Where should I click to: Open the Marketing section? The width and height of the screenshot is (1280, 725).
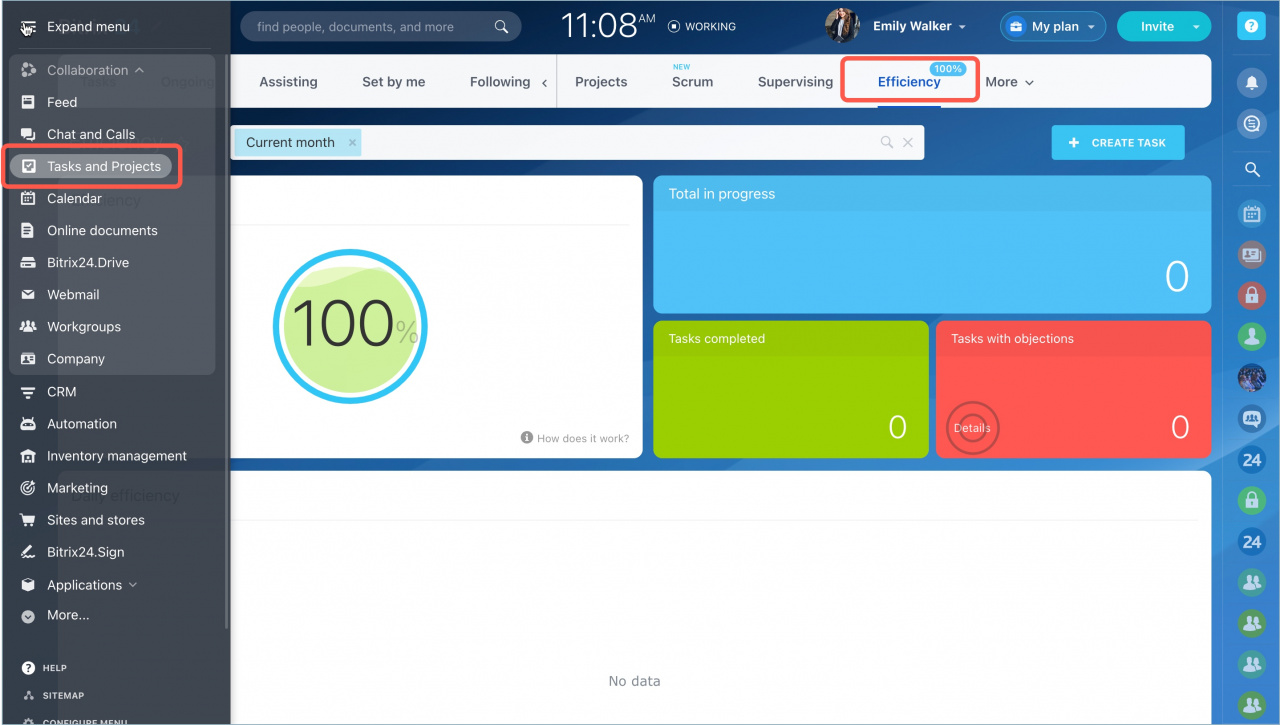click(x=77, y=488)
